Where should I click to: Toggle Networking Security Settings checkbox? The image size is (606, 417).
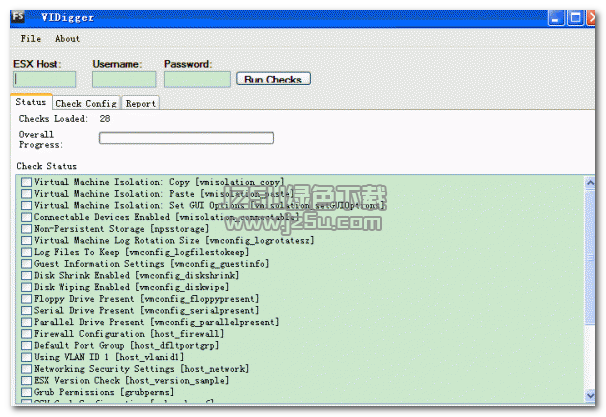click(x=26, y=369)
